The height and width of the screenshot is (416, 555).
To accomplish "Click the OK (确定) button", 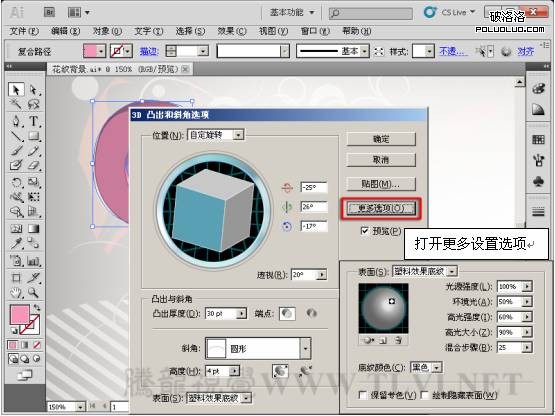I will point(381,139).
